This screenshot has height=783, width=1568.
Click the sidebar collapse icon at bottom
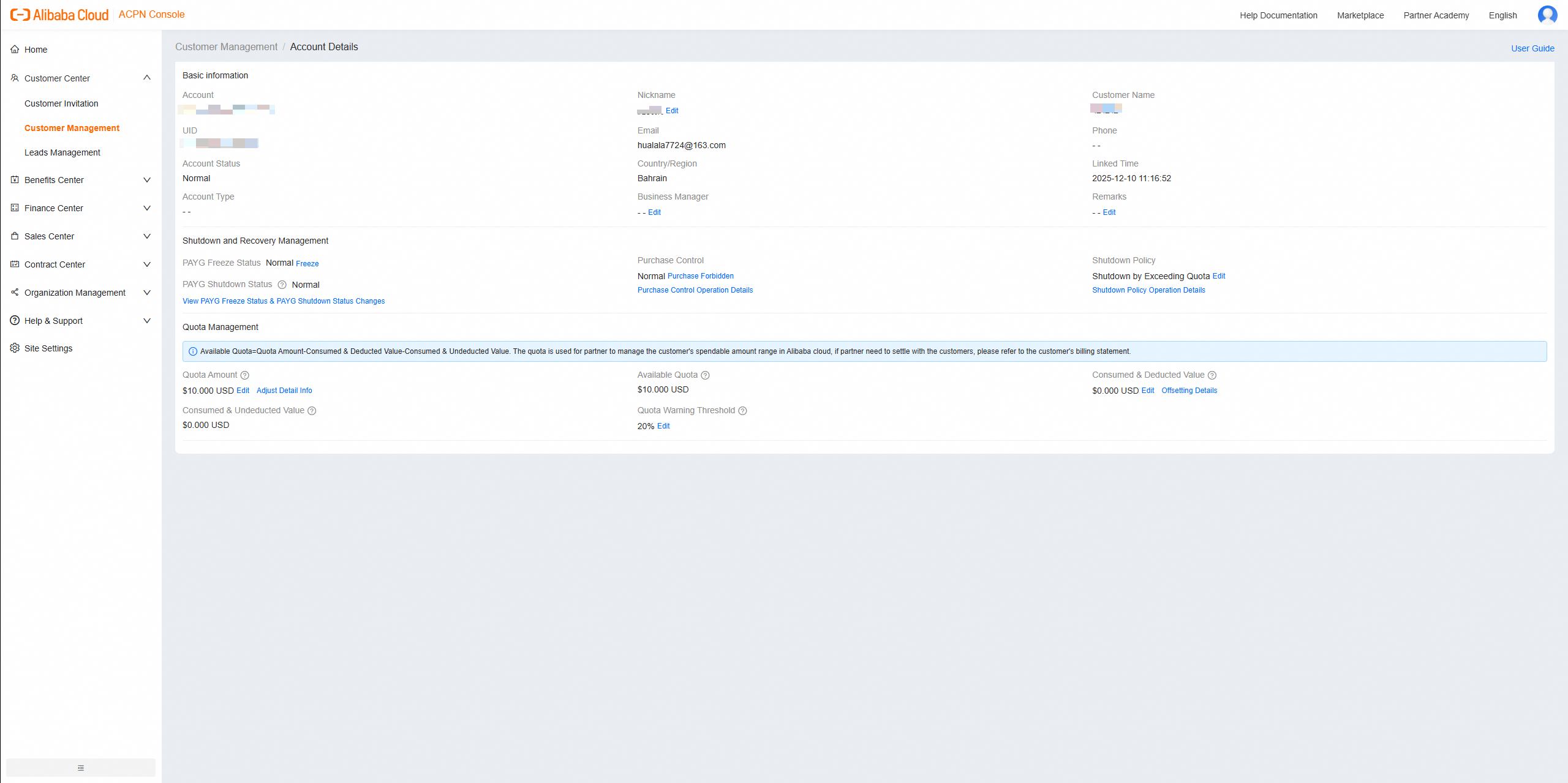point(81,768)
